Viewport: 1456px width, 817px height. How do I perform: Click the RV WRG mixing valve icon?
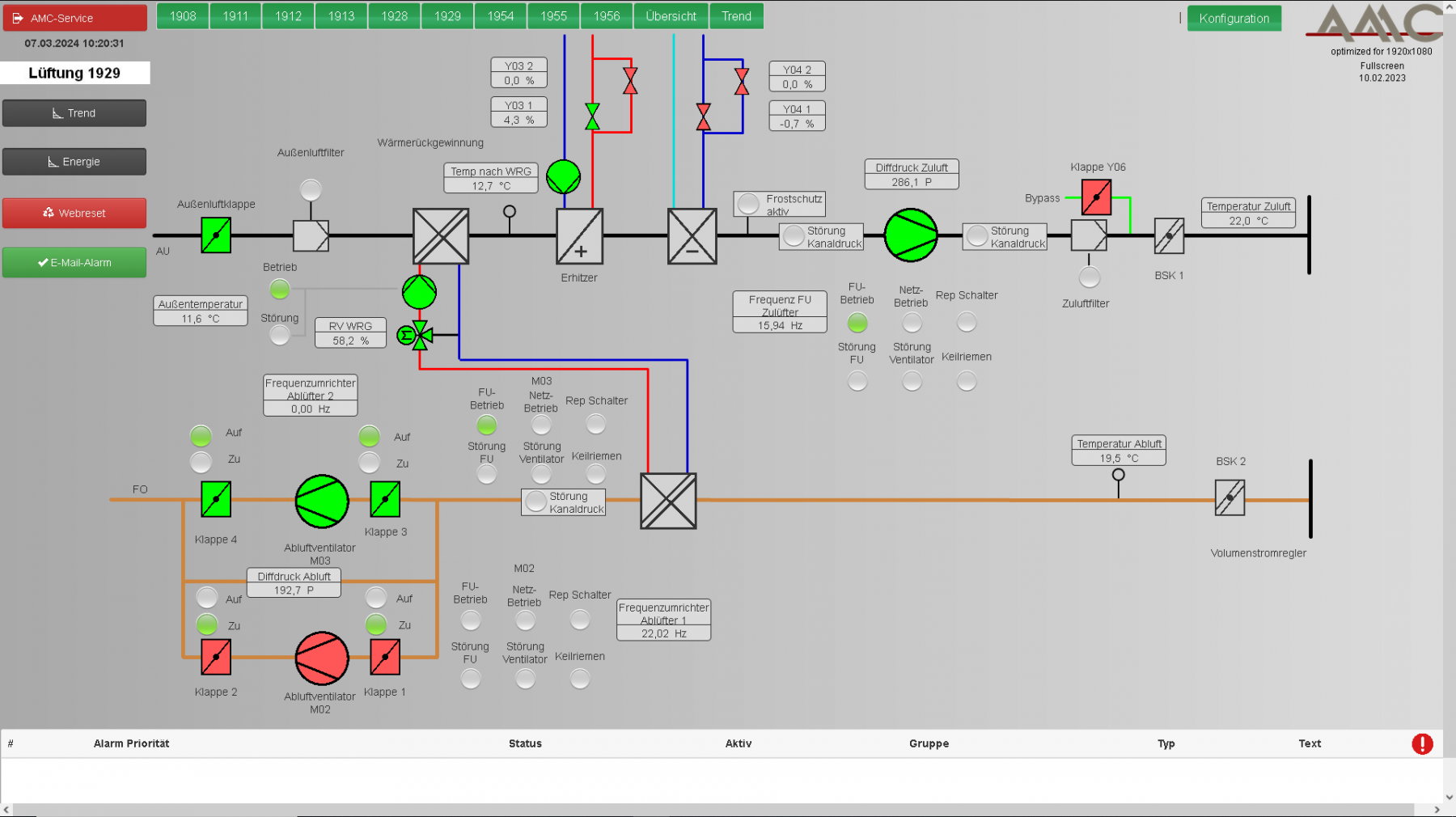(x=417, y=335)
